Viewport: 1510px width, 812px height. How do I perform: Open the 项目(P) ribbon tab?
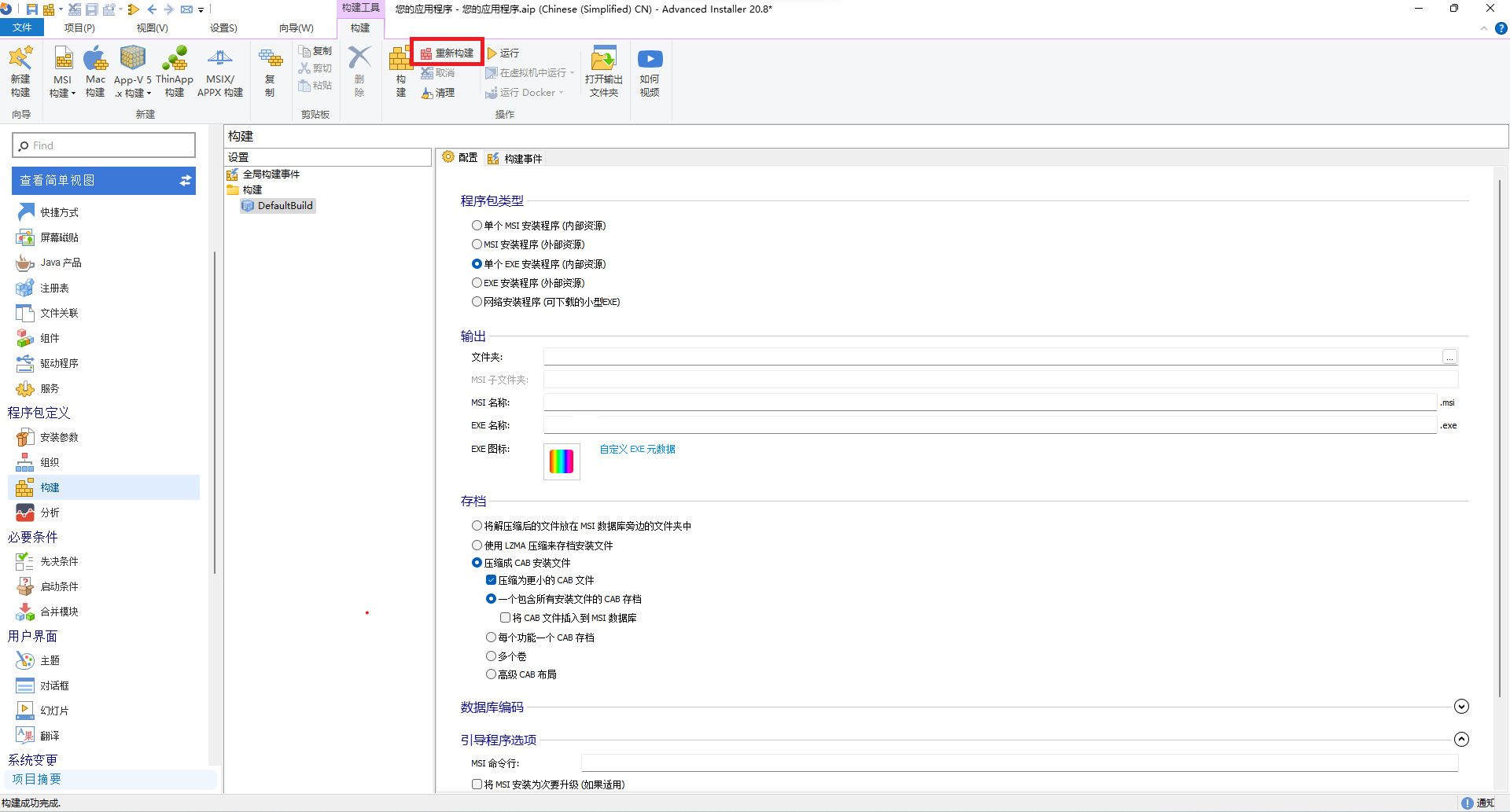79,28
